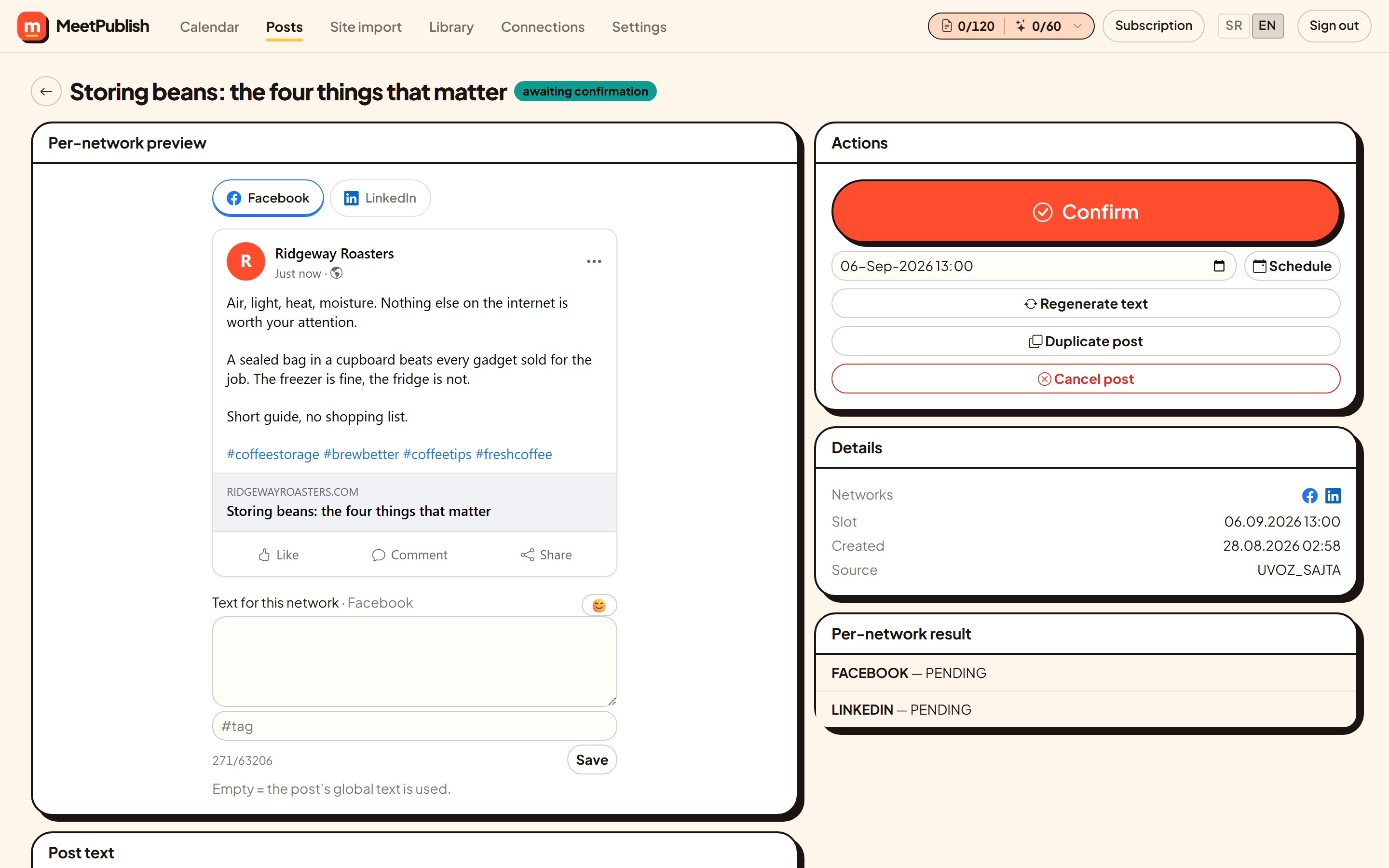Click the schedule date-time field
Screen dimensions: 1389x868
pyautogui.click(x=1033, y=266)
